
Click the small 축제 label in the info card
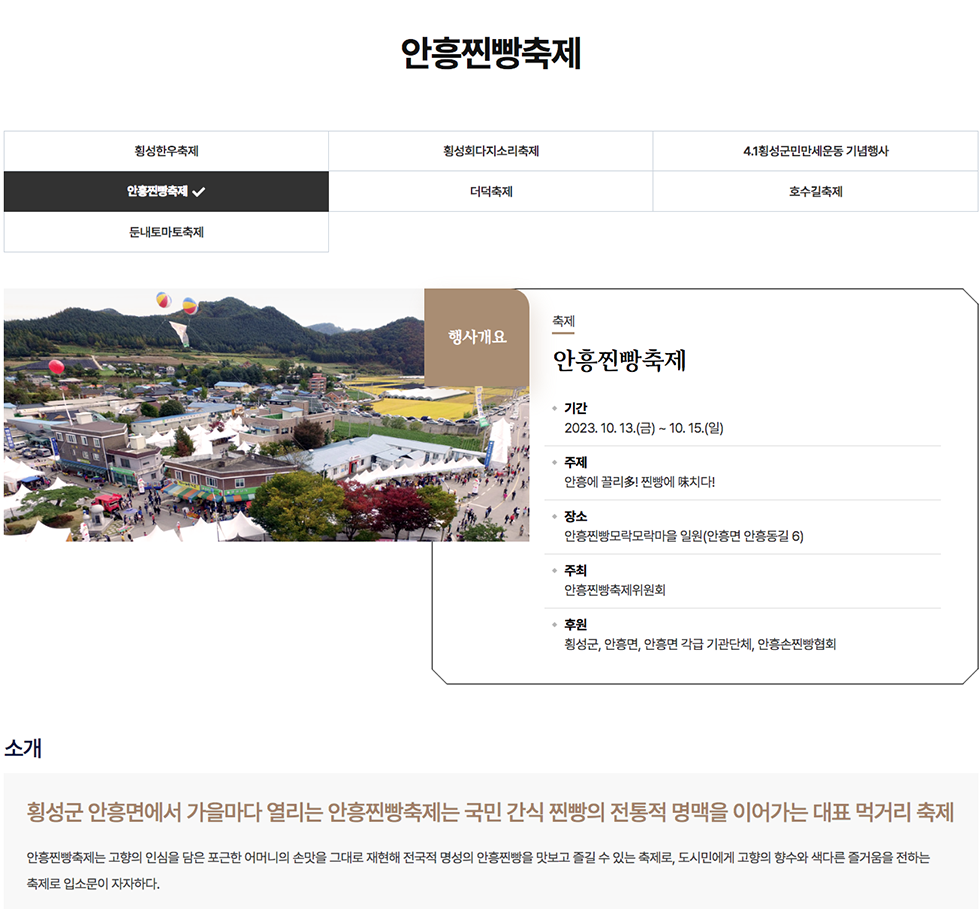pos(563,321)
